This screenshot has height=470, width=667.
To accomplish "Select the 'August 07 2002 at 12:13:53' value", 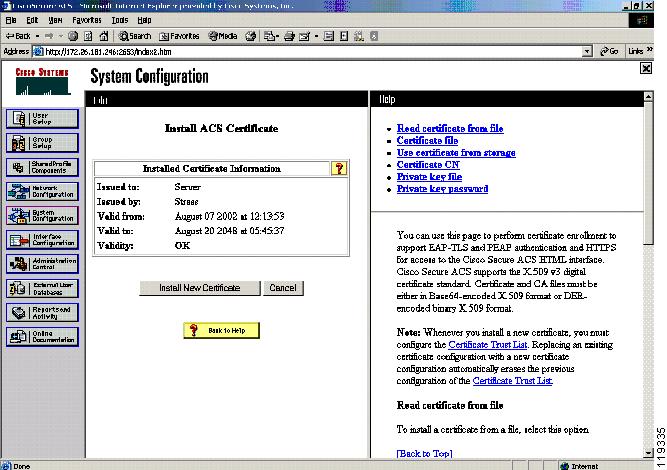I will coord(229,216).
